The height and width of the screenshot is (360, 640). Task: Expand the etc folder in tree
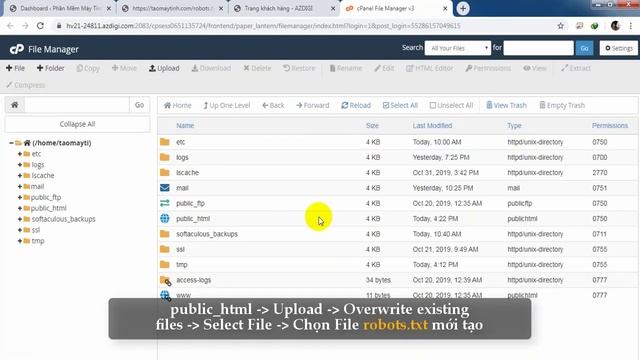tap(20, 154)
